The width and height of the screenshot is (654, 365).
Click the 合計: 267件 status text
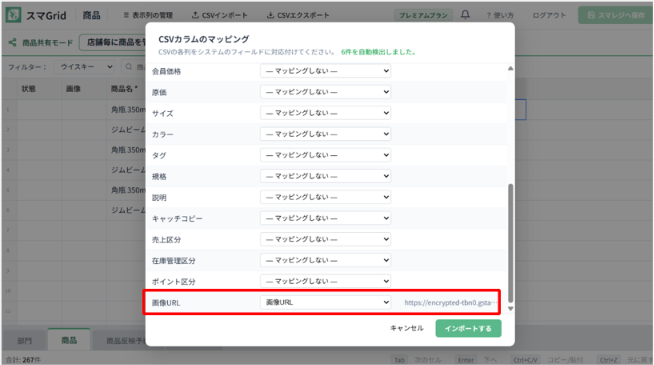(23, 360)
